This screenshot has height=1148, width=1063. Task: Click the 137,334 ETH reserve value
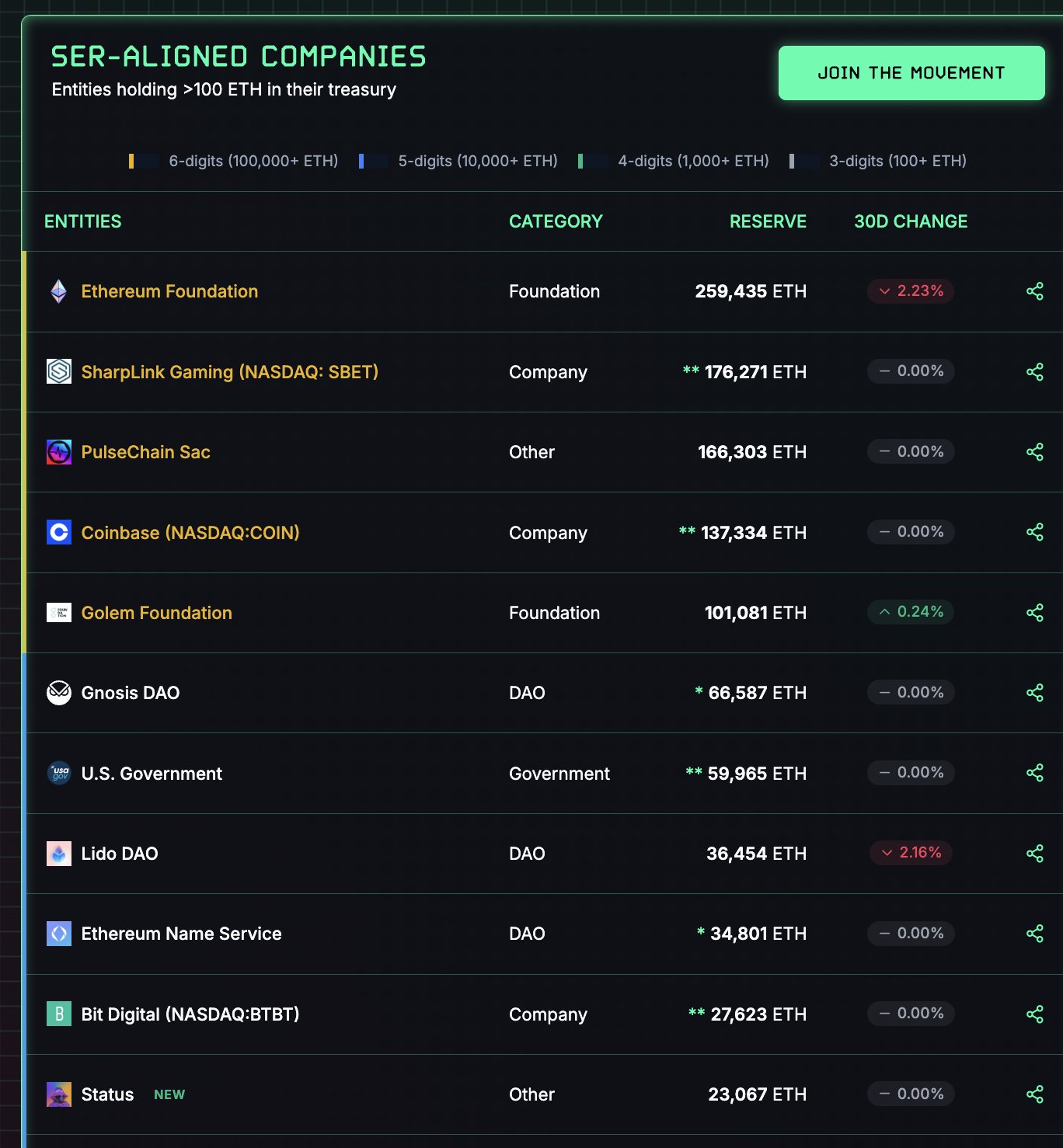point(754,533)
